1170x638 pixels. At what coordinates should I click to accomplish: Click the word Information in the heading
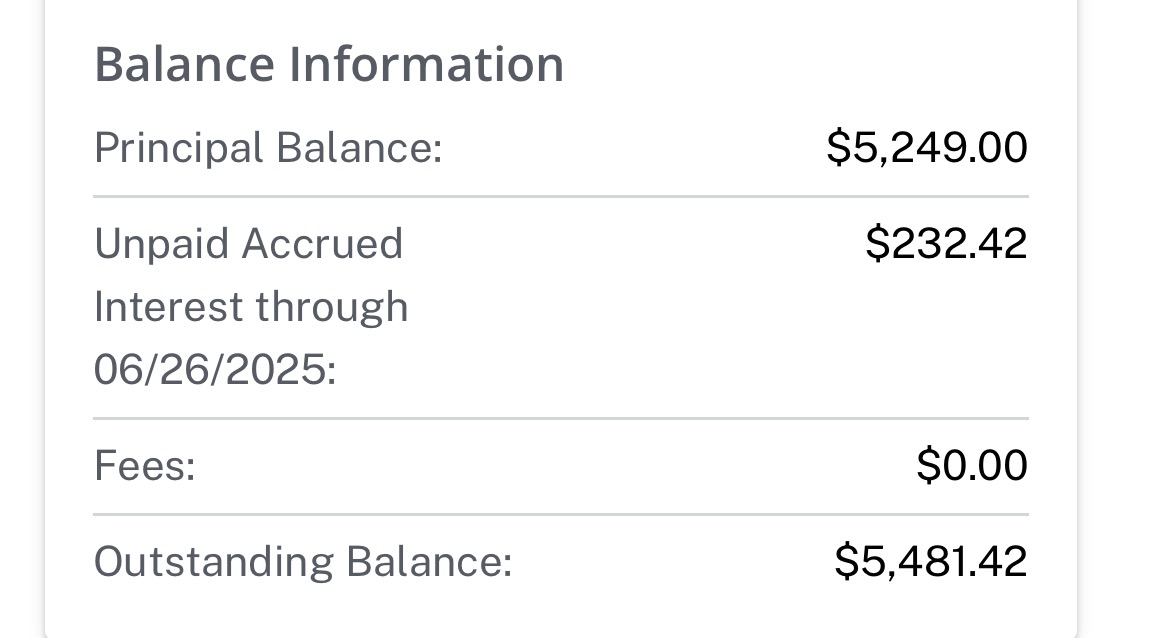427,64
